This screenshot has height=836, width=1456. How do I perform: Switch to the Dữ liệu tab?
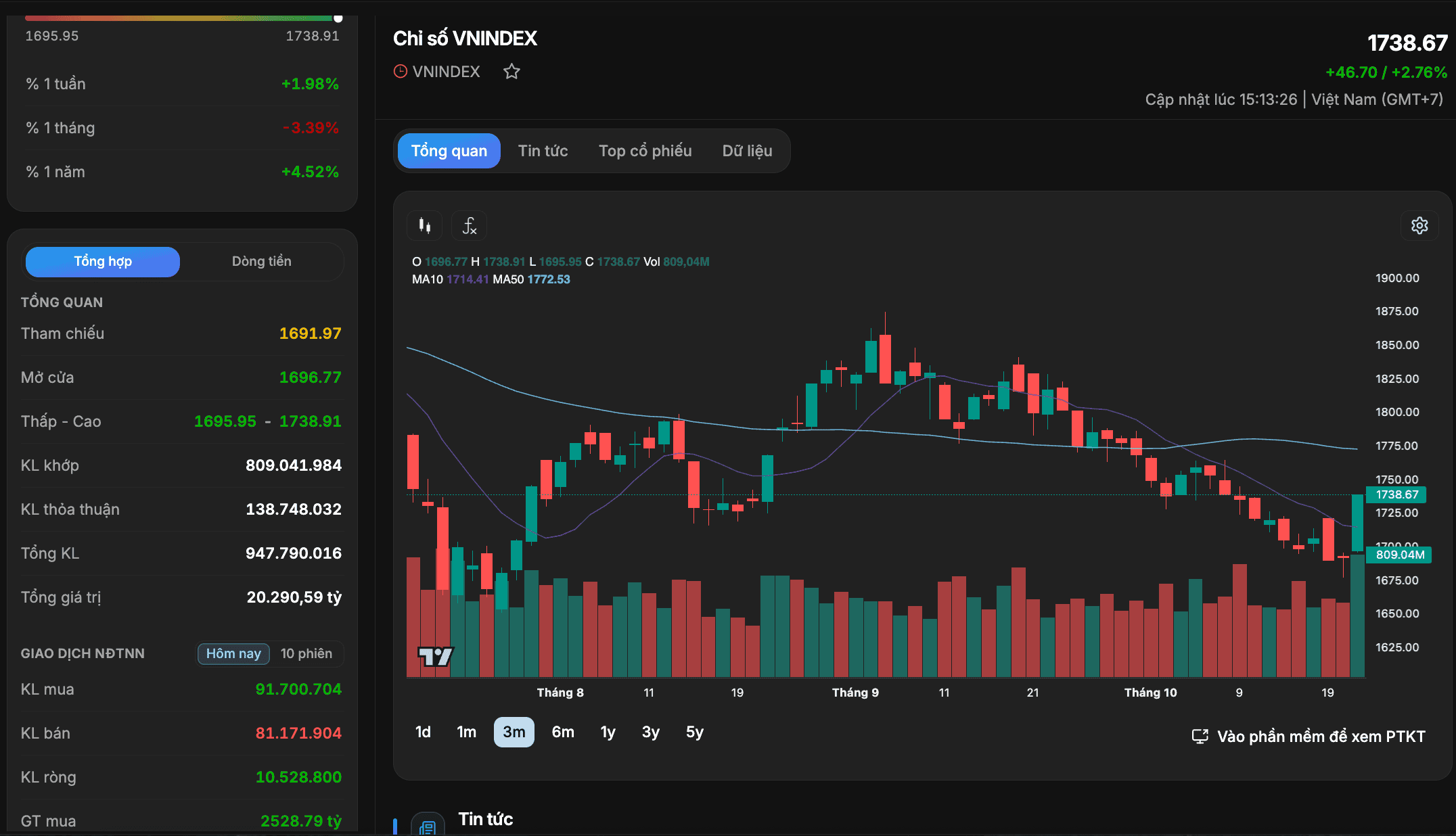[747, 150]
